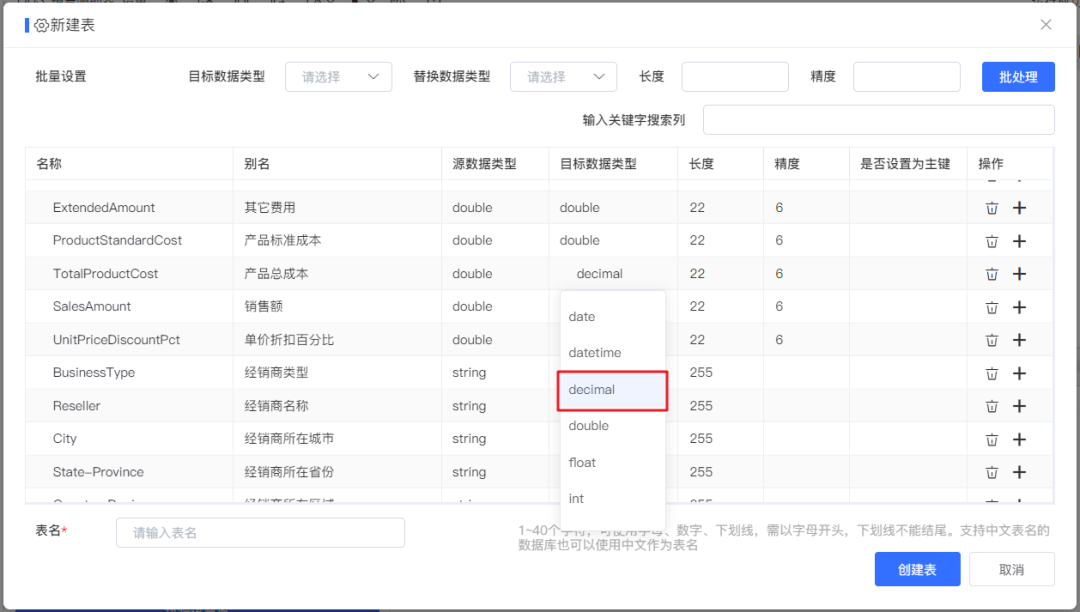Screen dimensions: 1080x612
Task: Delete the City column using trash icon
Action: click(991, 438)
